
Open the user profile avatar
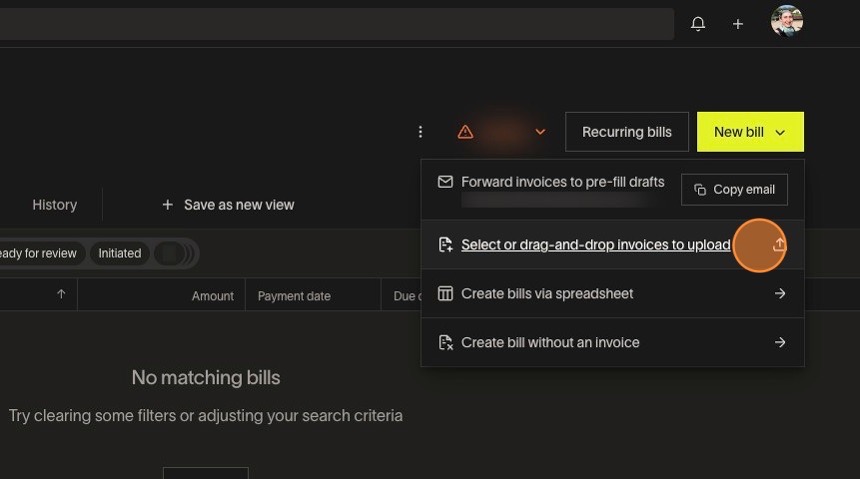click(x=787, y=21)
